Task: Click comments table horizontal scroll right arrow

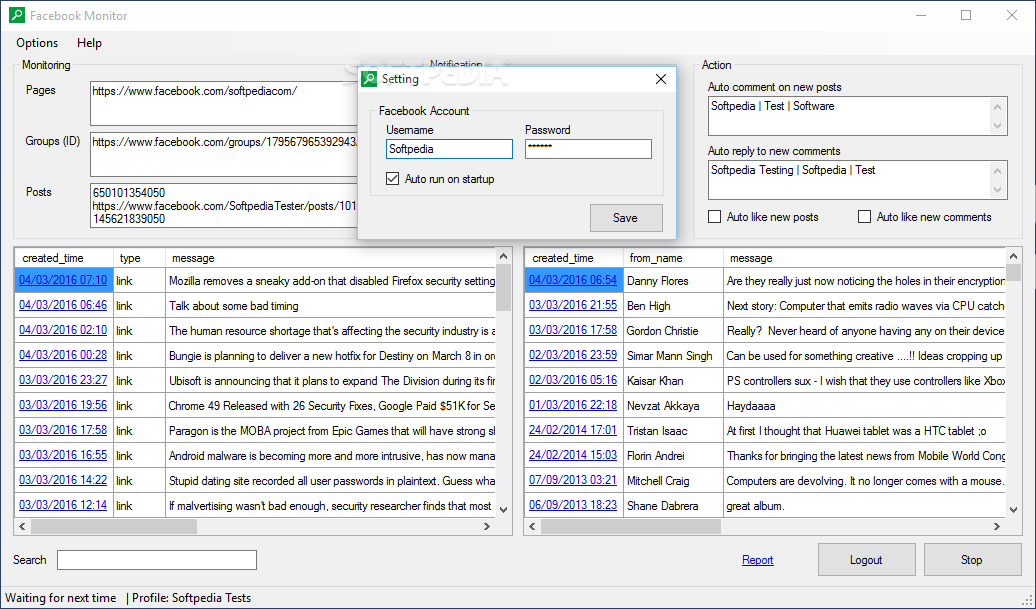Action: 997,526
